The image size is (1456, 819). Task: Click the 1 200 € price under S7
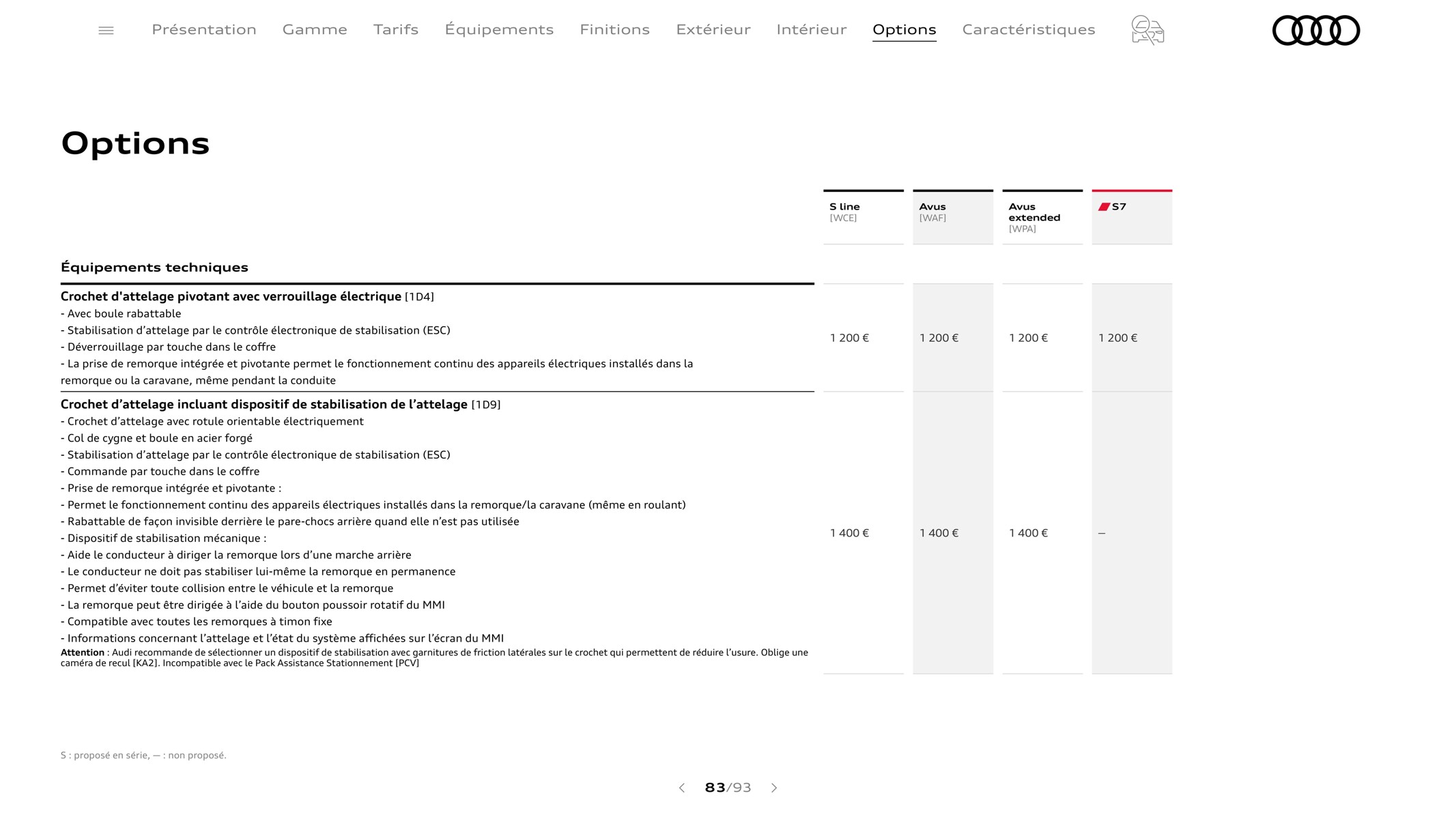(x=1117, y=338)
